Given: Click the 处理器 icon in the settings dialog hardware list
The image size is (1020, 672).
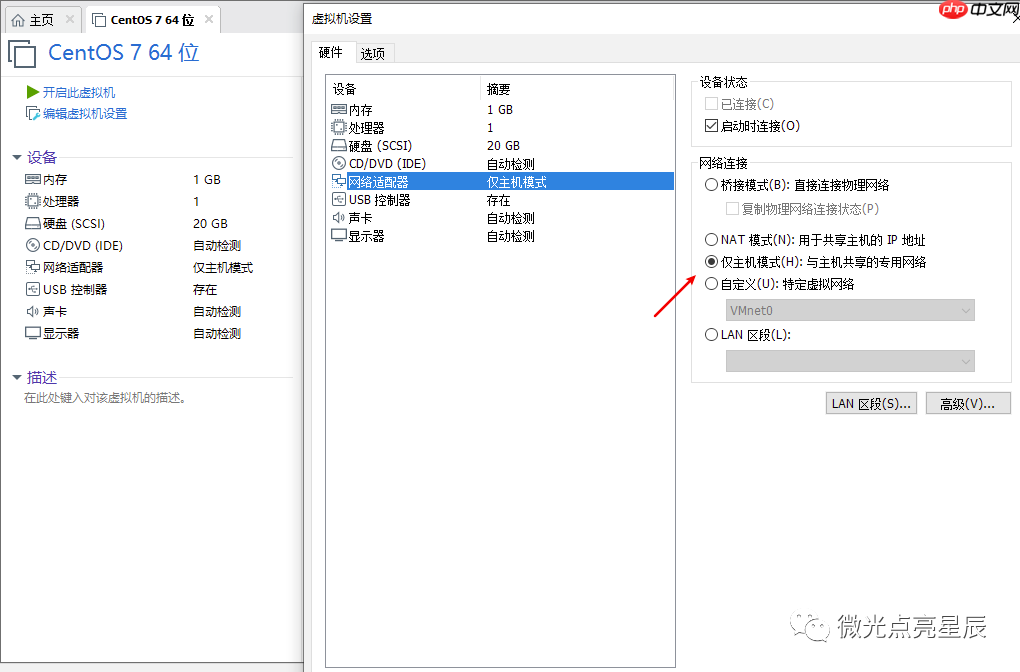Looking at the screenshot, I should pyautogui.click(x=339, y=127).
